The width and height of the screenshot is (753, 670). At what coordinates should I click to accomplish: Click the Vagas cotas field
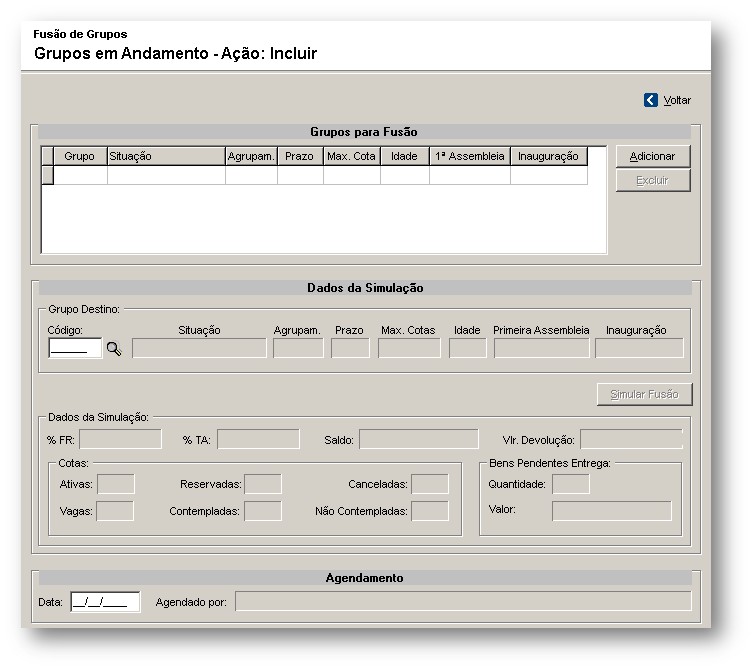pos(115,511)
